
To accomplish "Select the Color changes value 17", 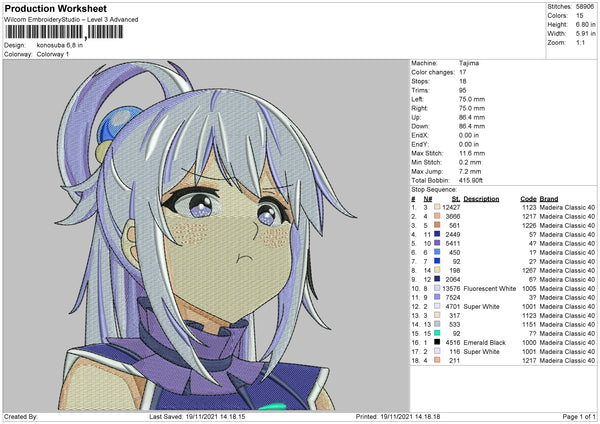I will pyautogui.click(x=463, y=72).
